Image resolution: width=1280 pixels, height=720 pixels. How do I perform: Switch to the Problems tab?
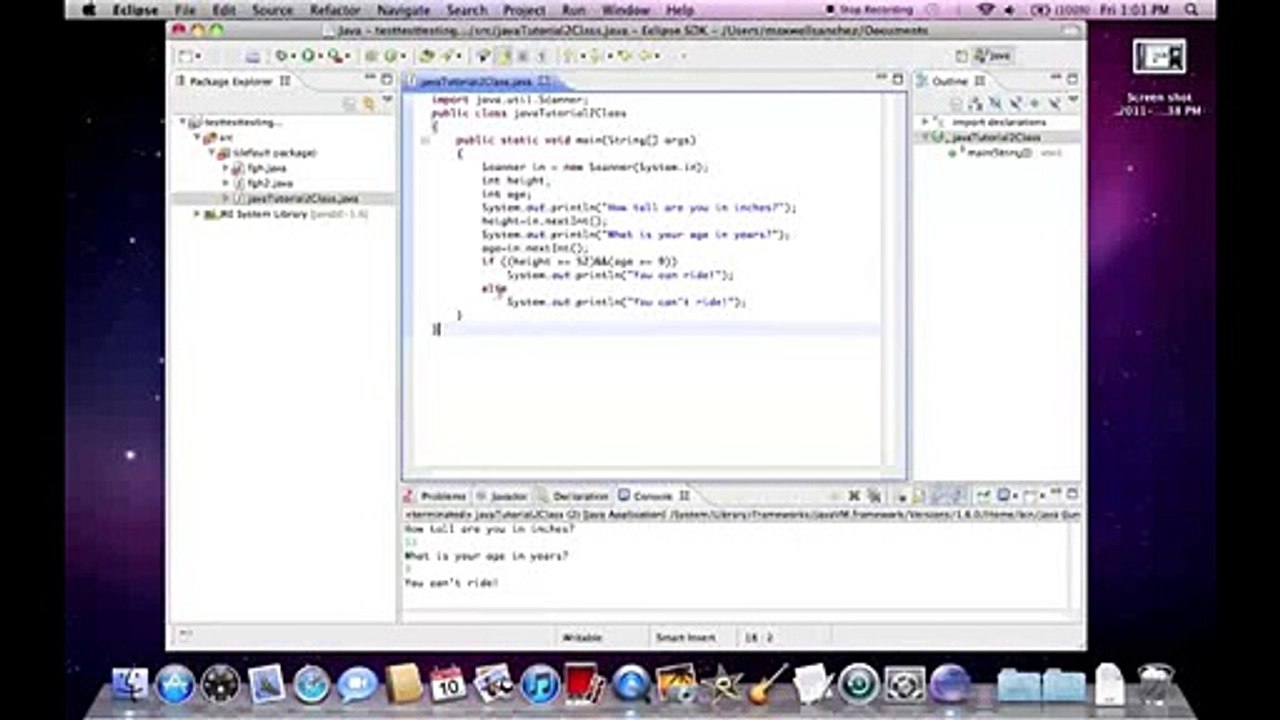436,496
